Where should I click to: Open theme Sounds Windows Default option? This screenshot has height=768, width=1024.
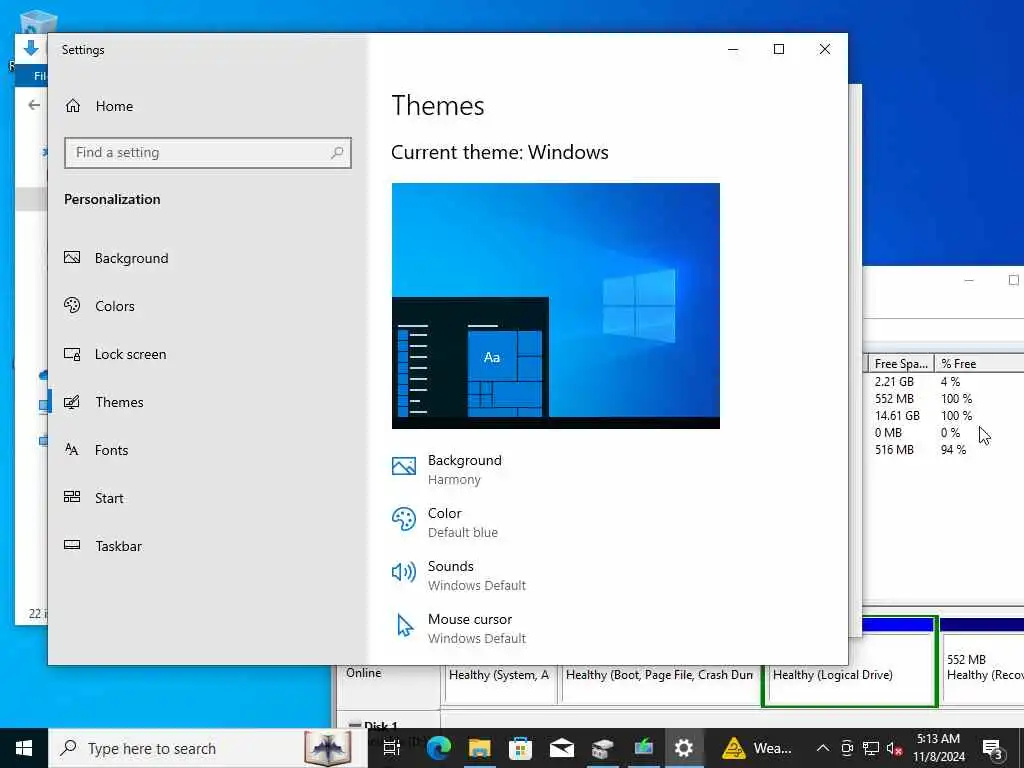tap(458, 575)
